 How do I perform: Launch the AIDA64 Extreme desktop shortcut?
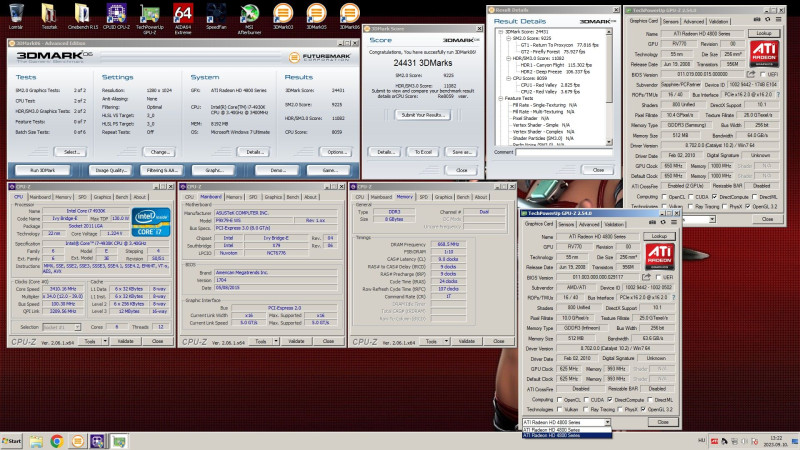coord(183,18)
